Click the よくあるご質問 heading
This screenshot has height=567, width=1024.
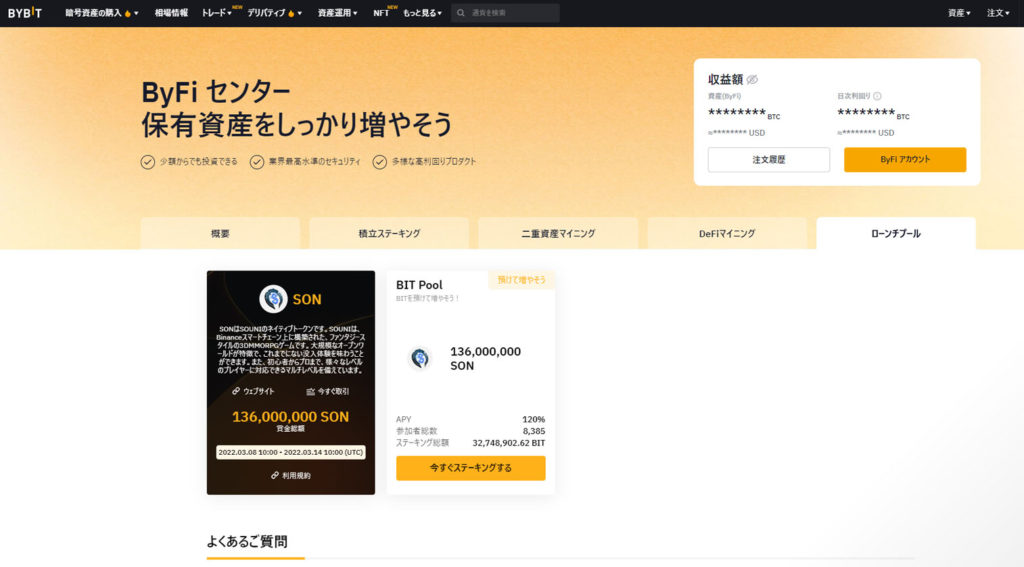[x=247, y=542]
